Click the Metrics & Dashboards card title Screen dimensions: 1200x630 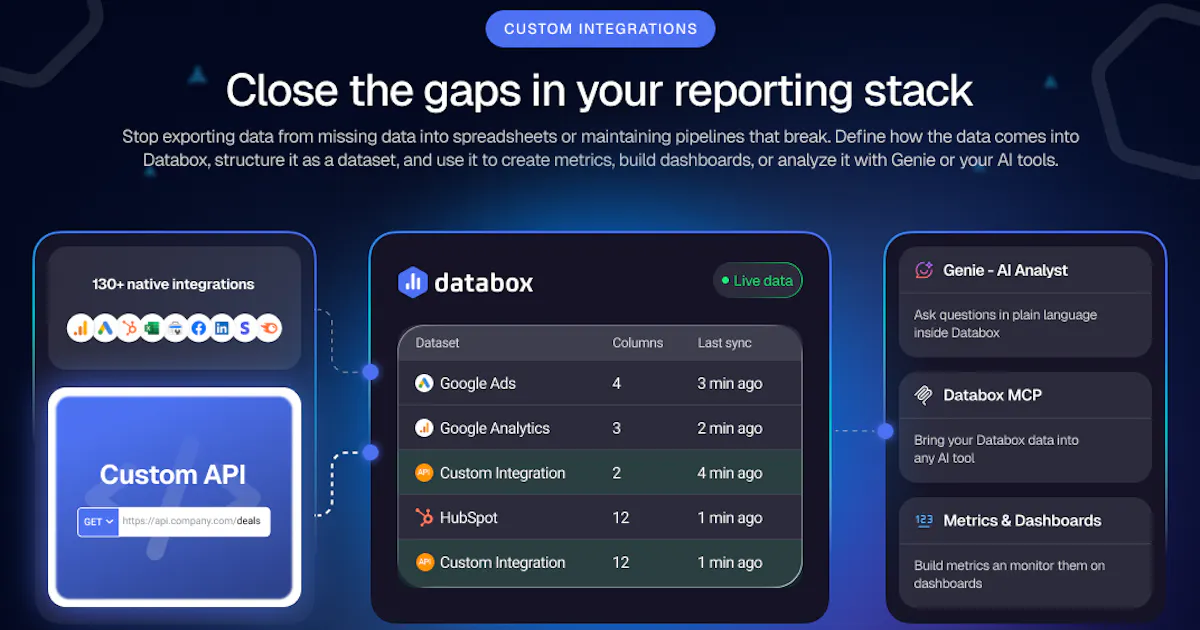[x=1022, y=520]
